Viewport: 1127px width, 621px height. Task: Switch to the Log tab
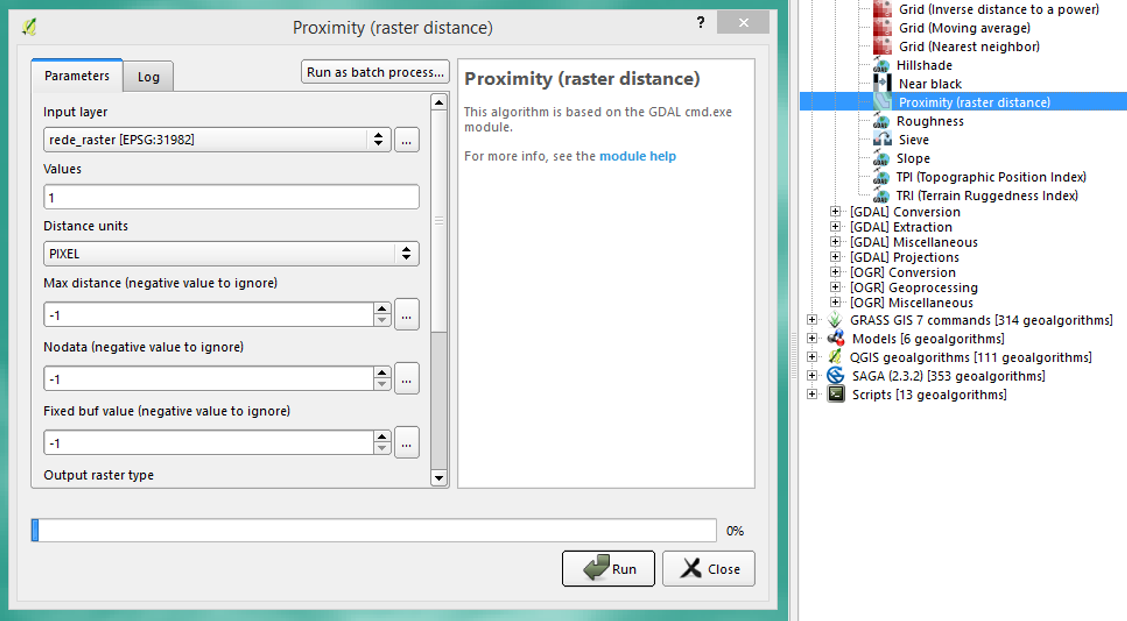coord(148,77)
